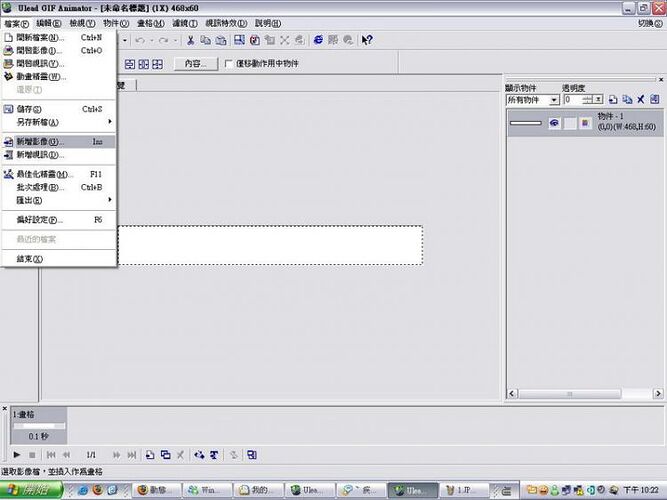Viewport: 667px width, 500px height.
Task: Go to previous frame button
Action: tap(66, 455)
